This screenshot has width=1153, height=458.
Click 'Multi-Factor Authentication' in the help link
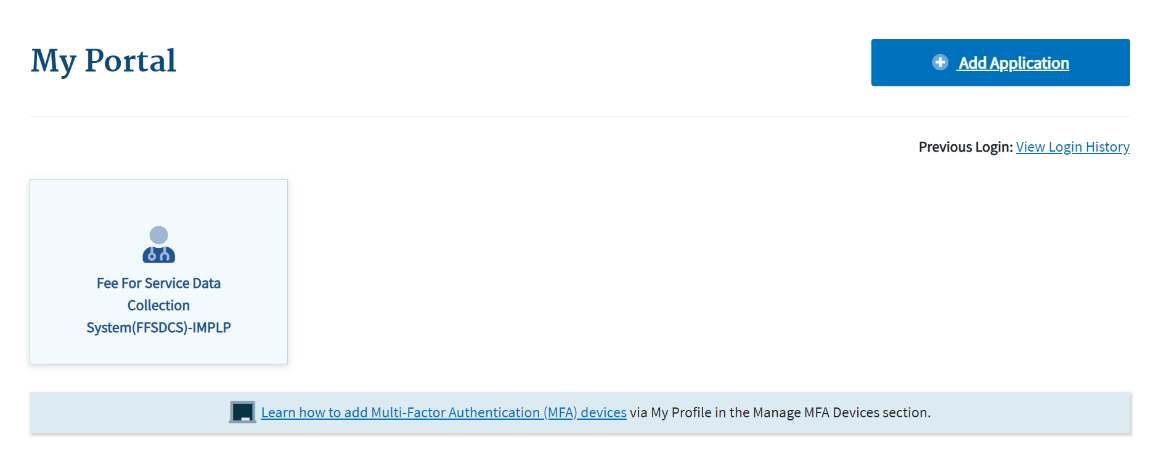tap(456, 412)
